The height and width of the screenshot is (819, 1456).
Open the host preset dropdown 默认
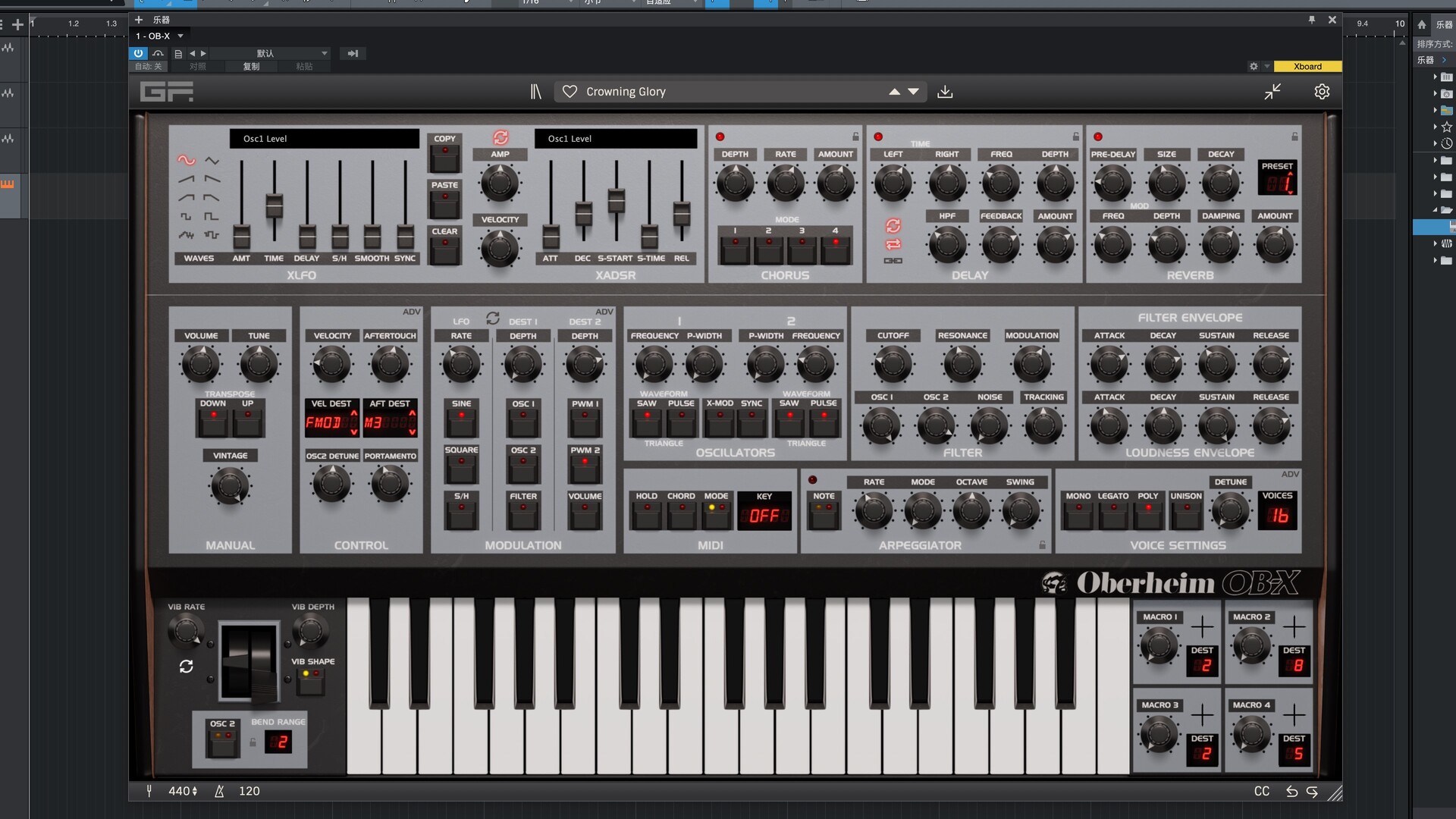tap(271, 53)
